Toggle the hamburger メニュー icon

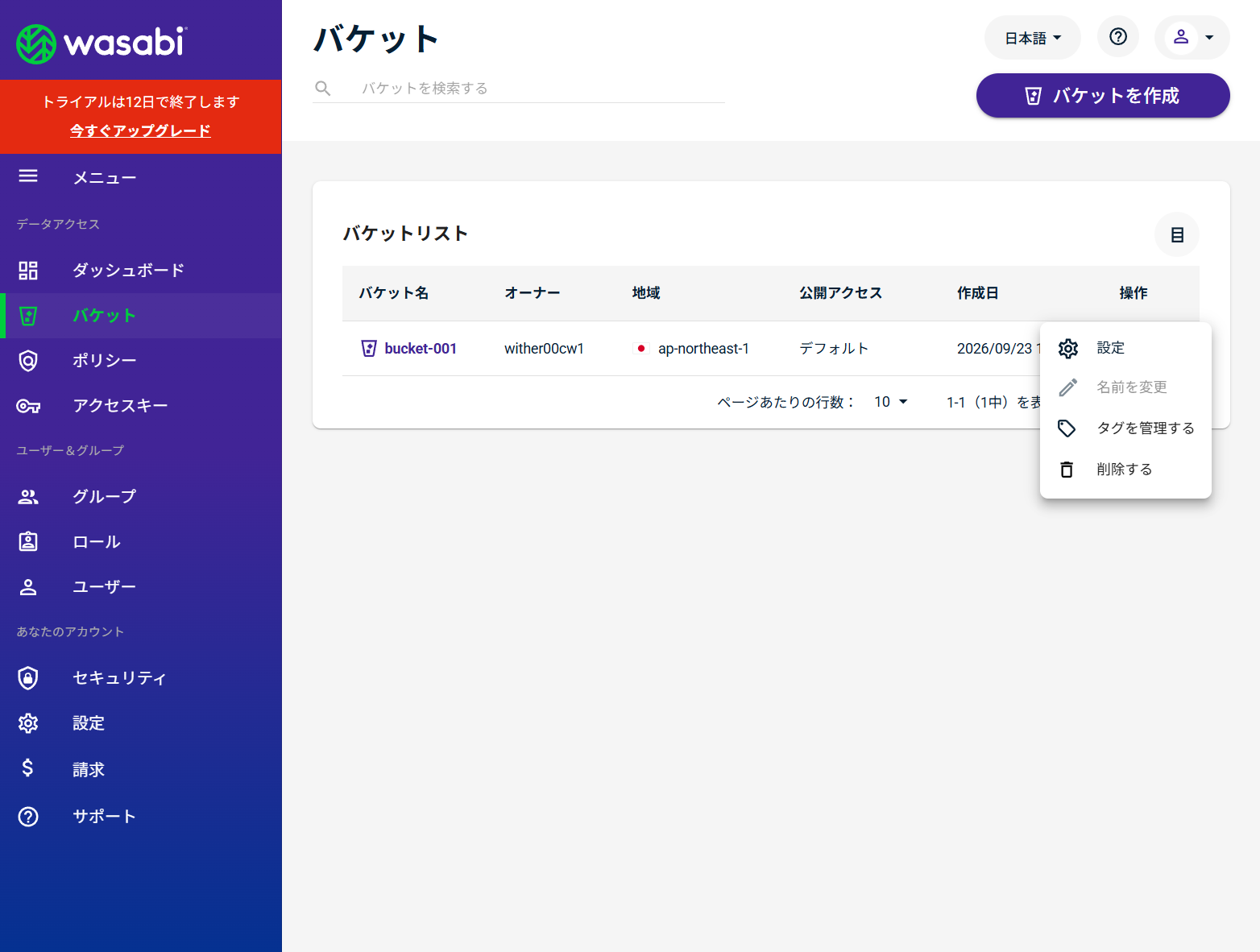(28, 176)
